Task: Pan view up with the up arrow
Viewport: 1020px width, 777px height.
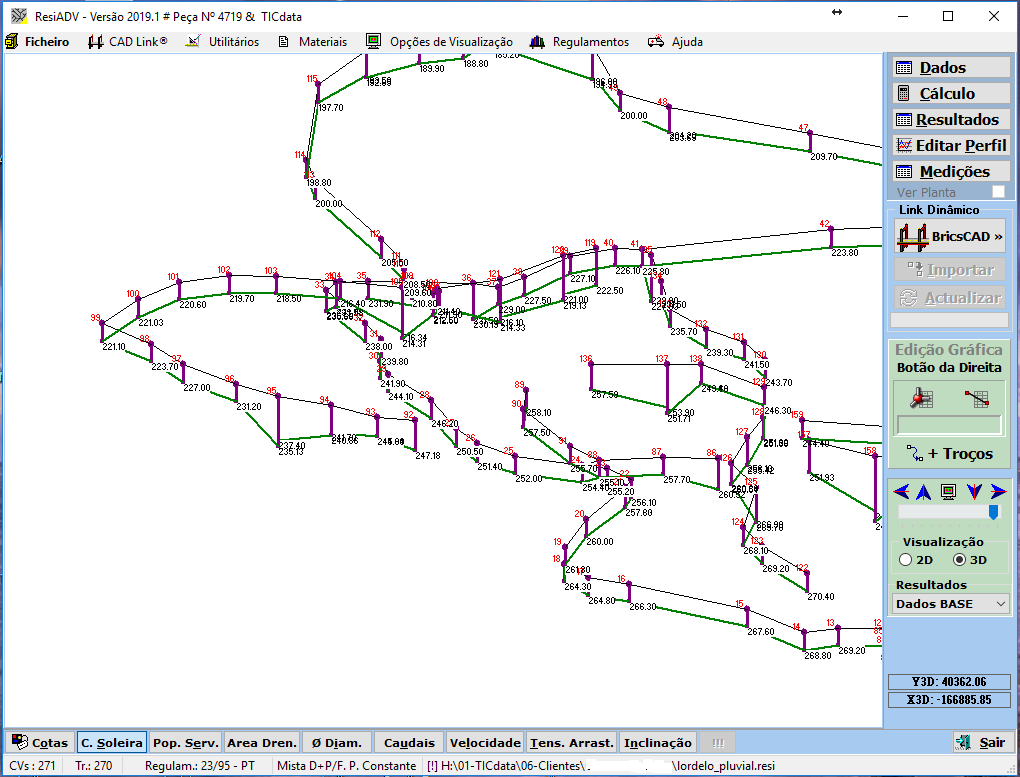Action: (x=923, y=491)
